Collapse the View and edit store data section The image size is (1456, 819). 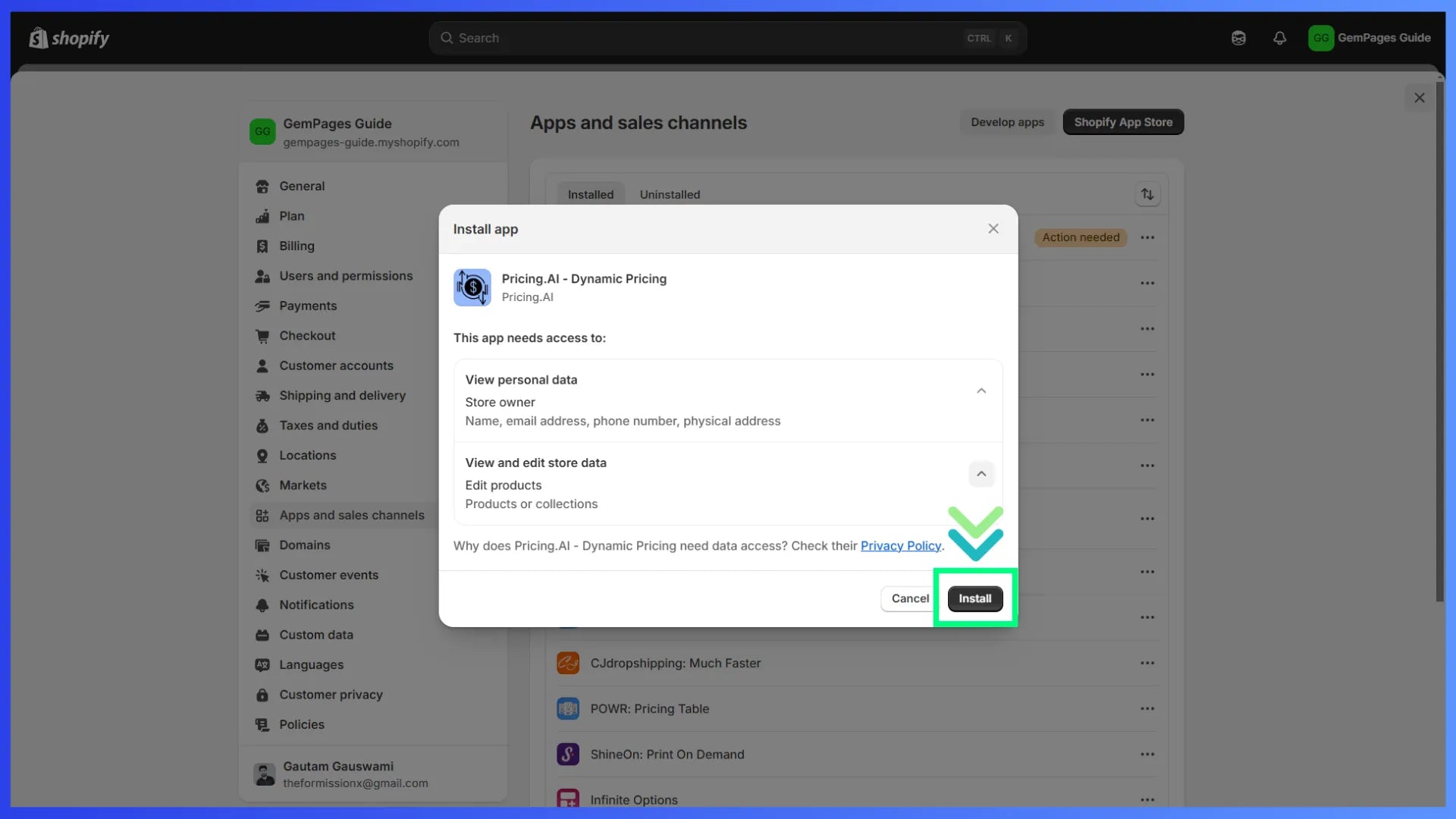(x=981, y=474)
